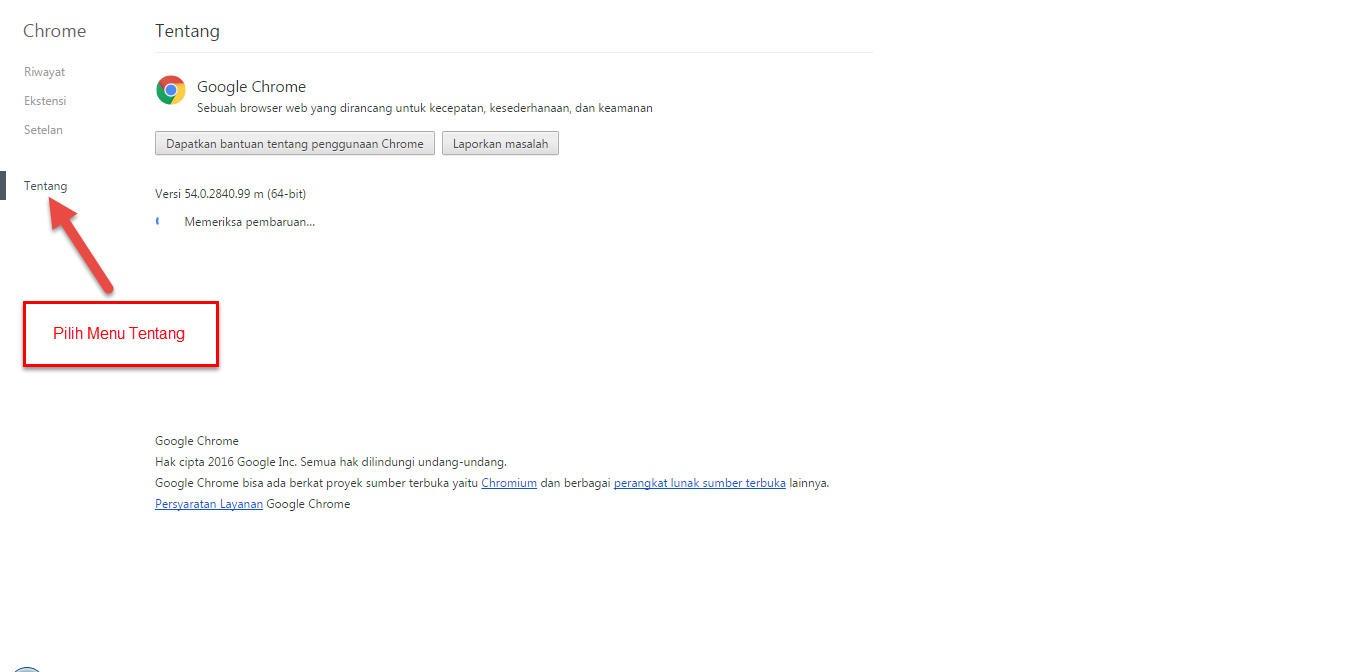Click the Chrome heading in the sidebar

tap(54, 30)
